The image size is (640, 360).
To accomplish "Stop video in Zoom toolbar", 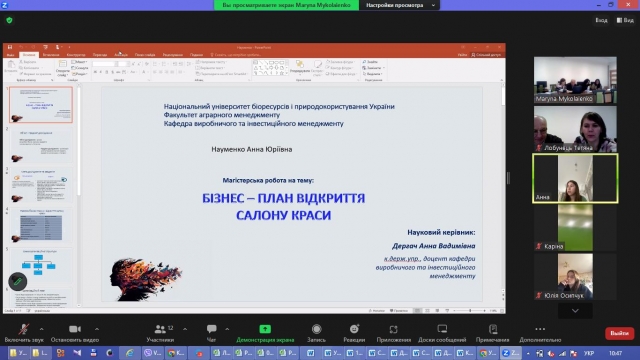I will [75, 333].
